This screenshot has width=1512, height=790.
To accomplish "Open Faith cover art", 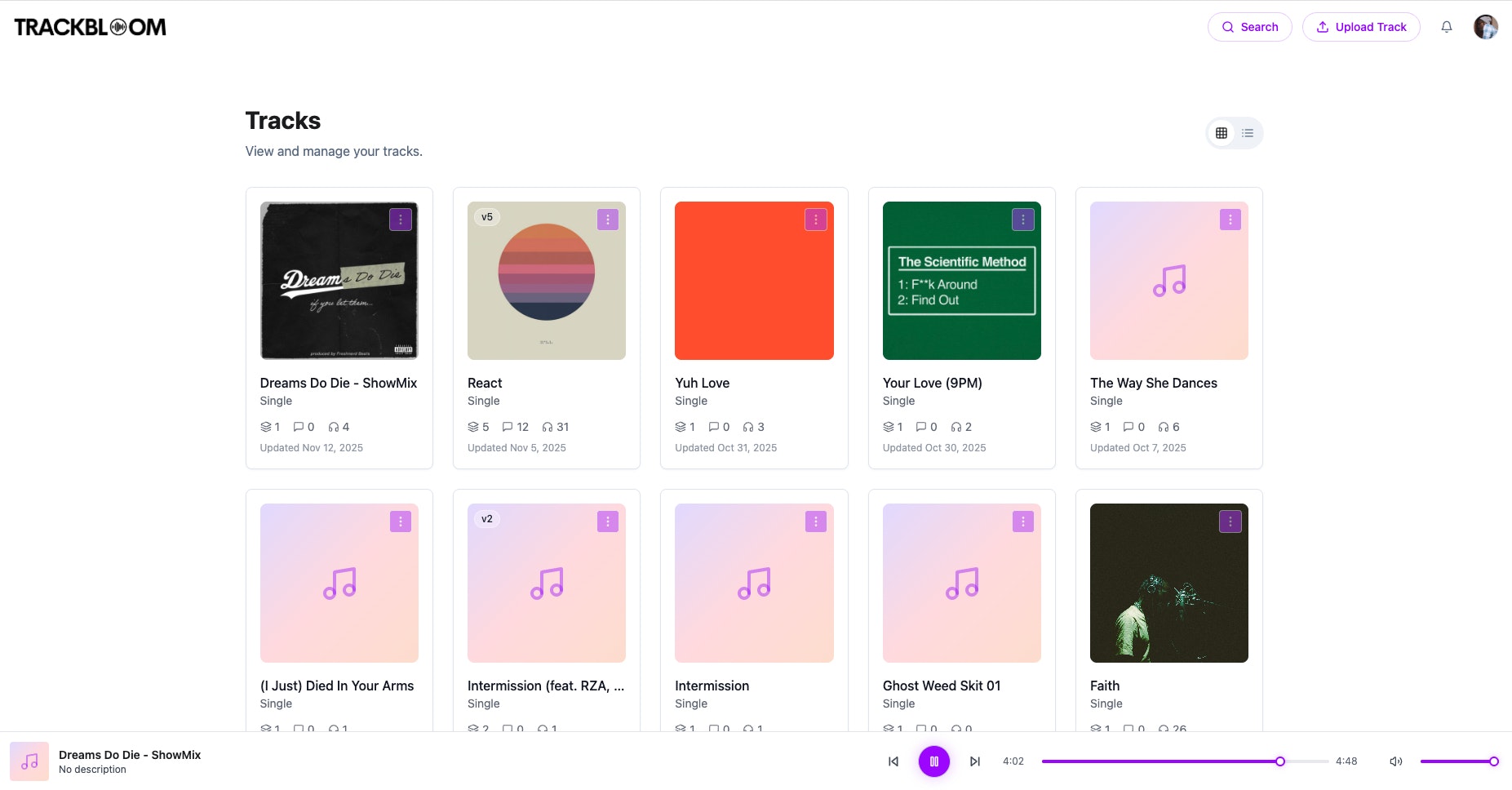I will click(1169, 583).
